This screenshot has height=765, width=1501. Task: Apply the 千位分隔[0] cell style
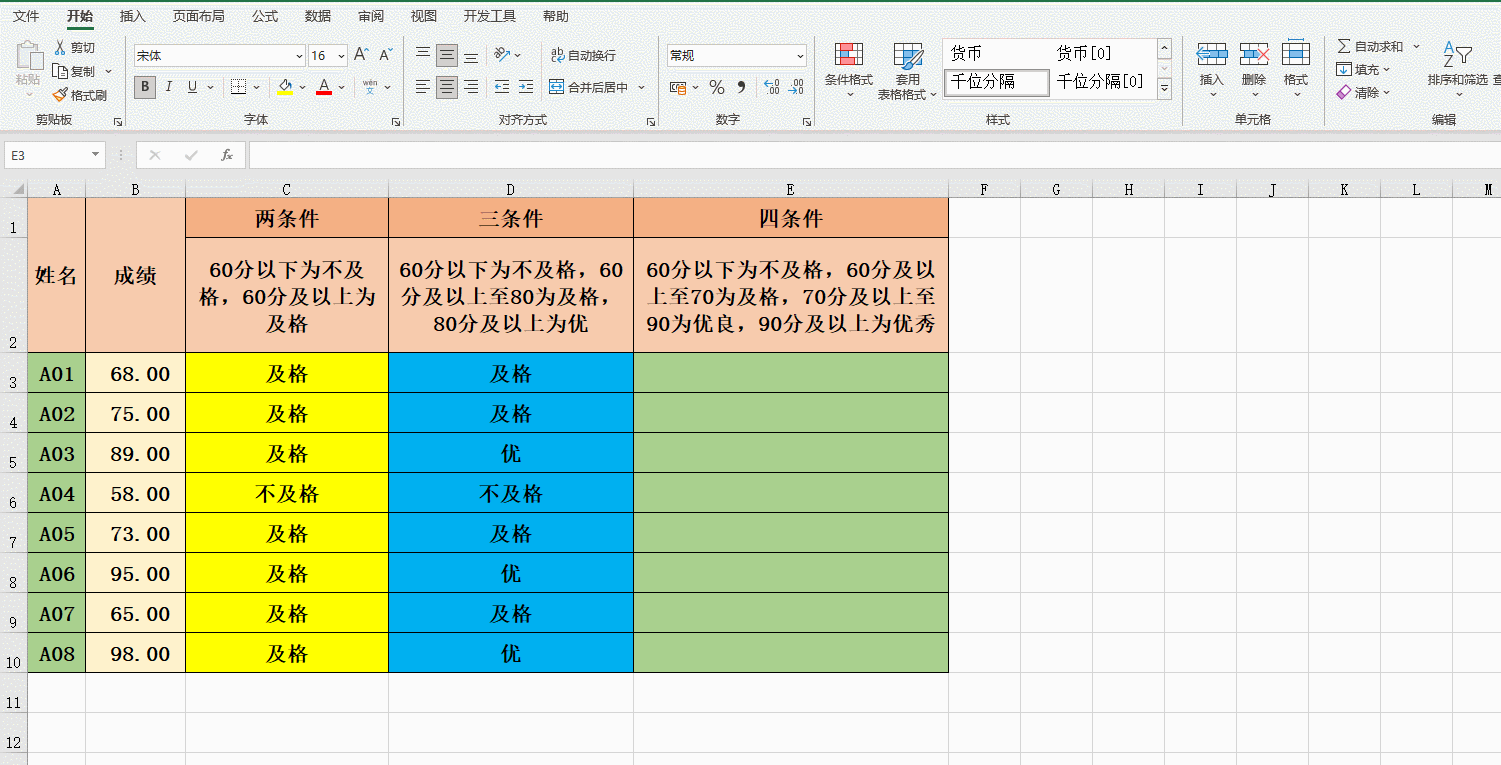1102,81
